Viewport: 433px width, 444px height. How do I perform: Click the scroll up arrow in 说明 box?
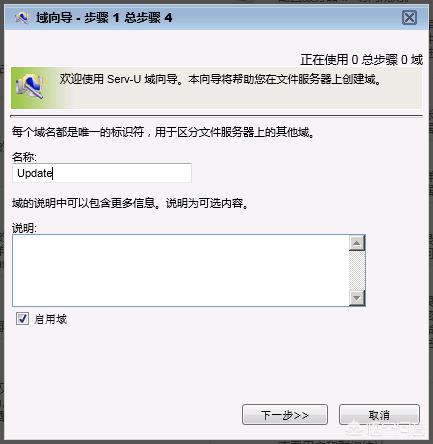[x=357, y=243]
